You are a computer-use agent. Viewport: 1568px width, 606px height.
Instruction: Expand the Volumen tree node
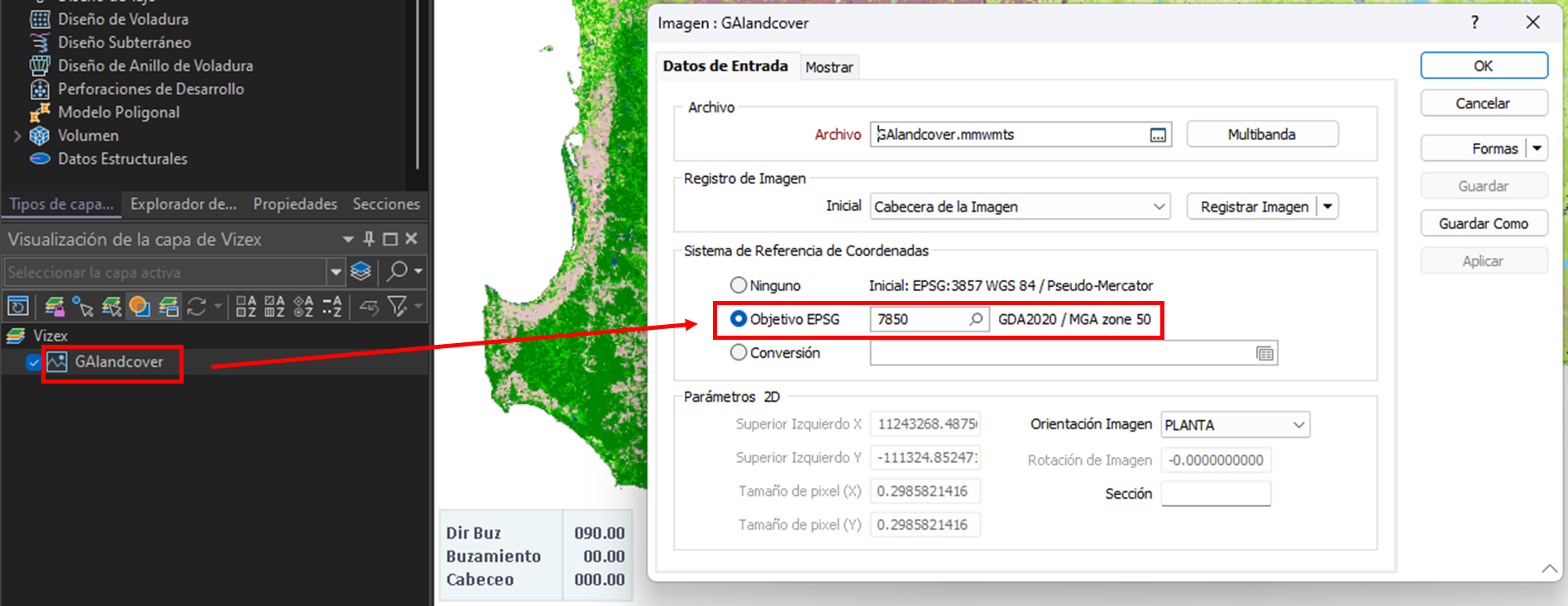pyautogui.click(x=17, y=136)
